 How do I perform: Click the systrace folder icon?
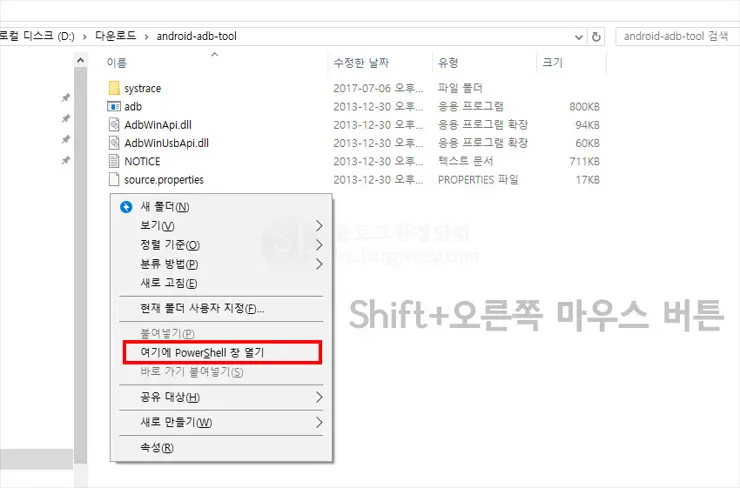click(x=114, y=88)
